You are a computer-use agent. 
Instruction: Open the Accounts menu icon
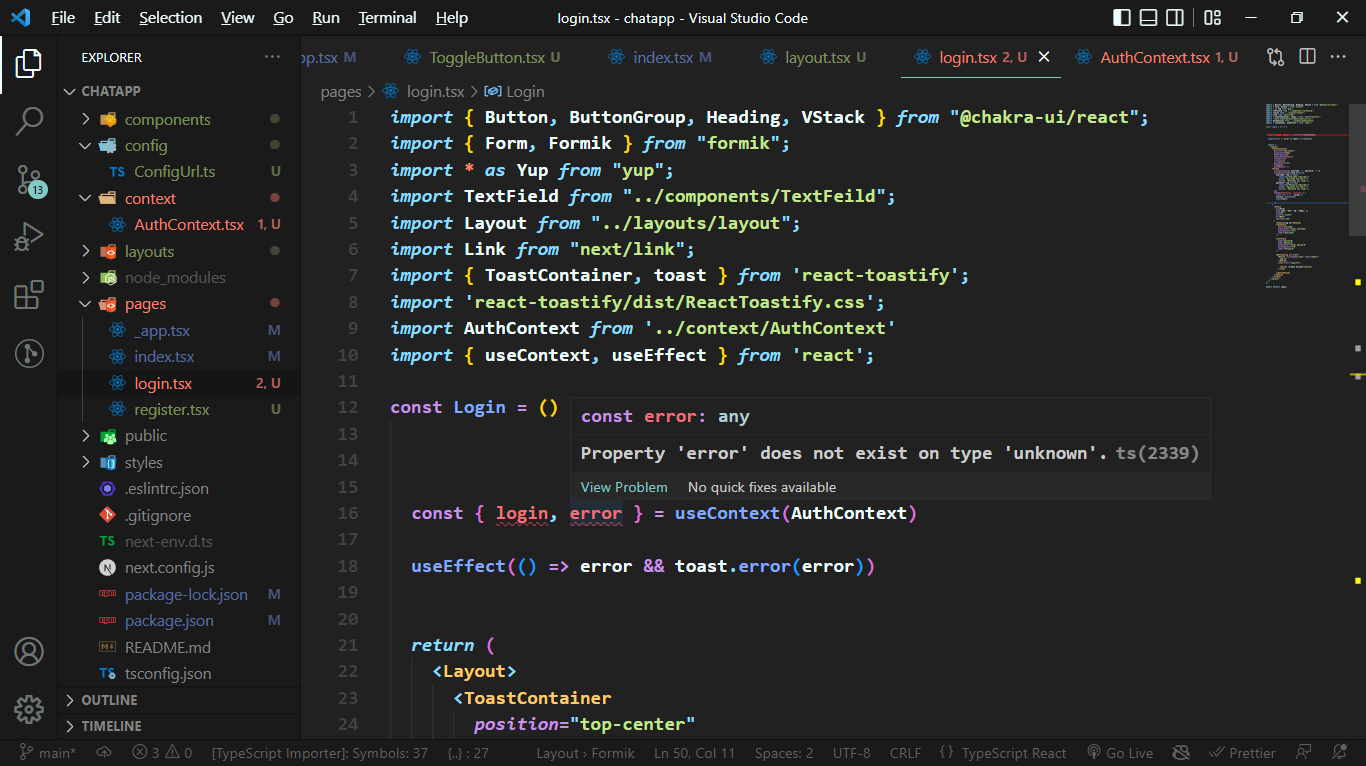pos(29,651)
